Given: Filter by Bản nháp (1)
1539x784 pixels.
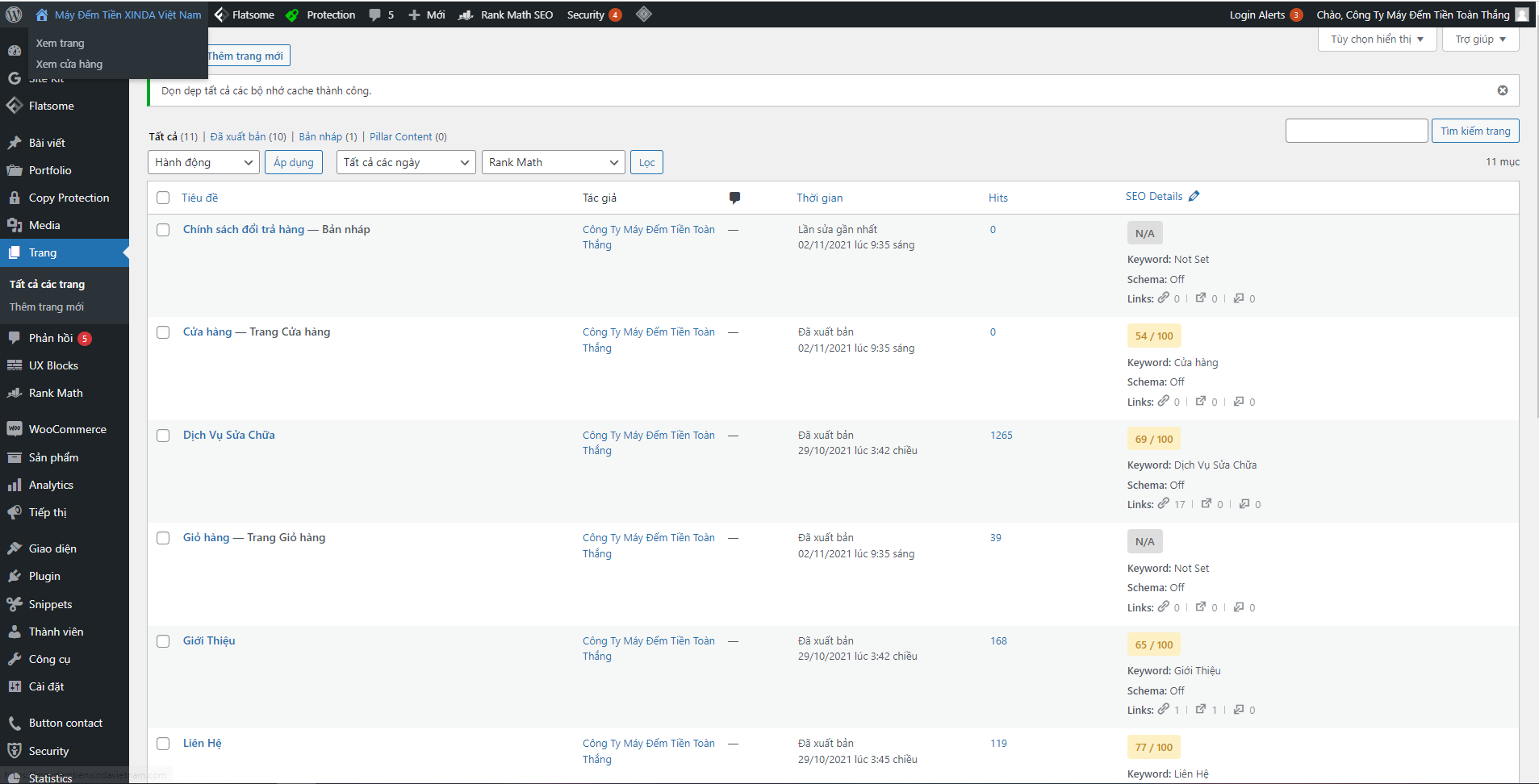Looking at the screenshot, I should (328, 136).
